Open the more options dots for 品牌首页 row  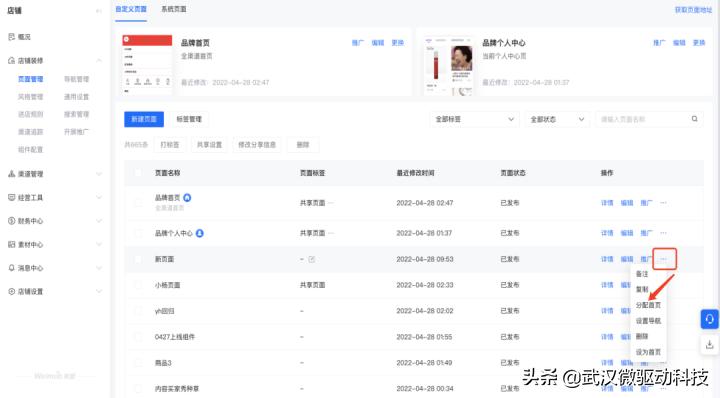[x=664, y=203]
